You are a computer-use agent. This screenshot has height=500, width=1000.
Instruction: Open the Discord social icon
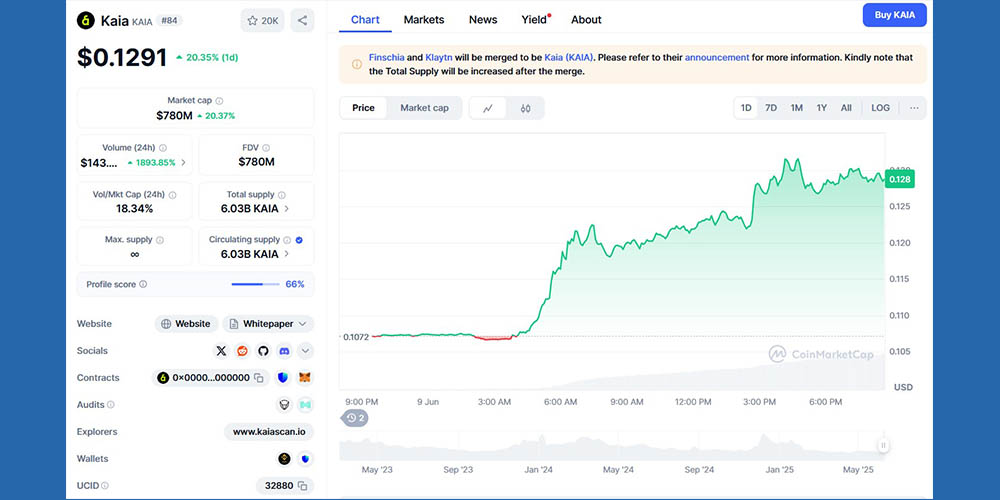[284, 351]
